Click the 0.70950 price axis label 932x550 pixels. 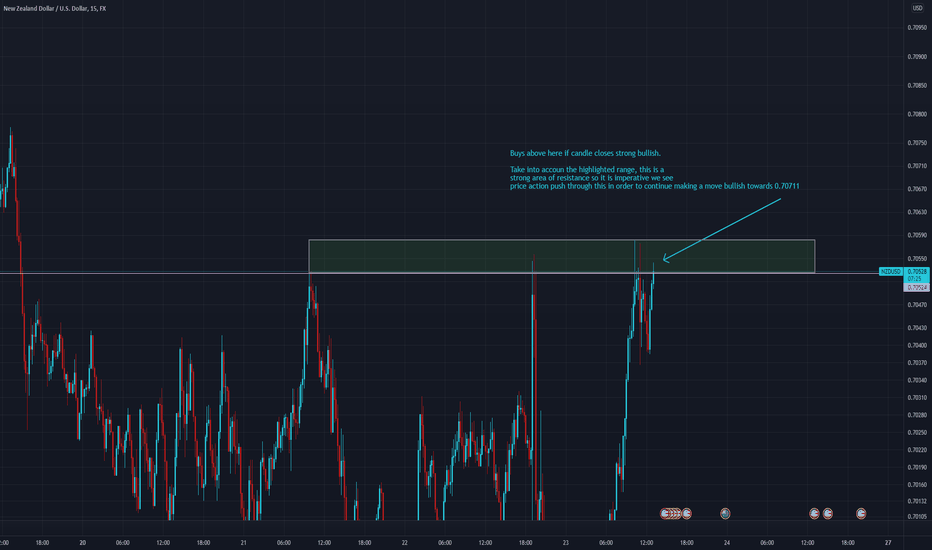[x=917, y=27]
